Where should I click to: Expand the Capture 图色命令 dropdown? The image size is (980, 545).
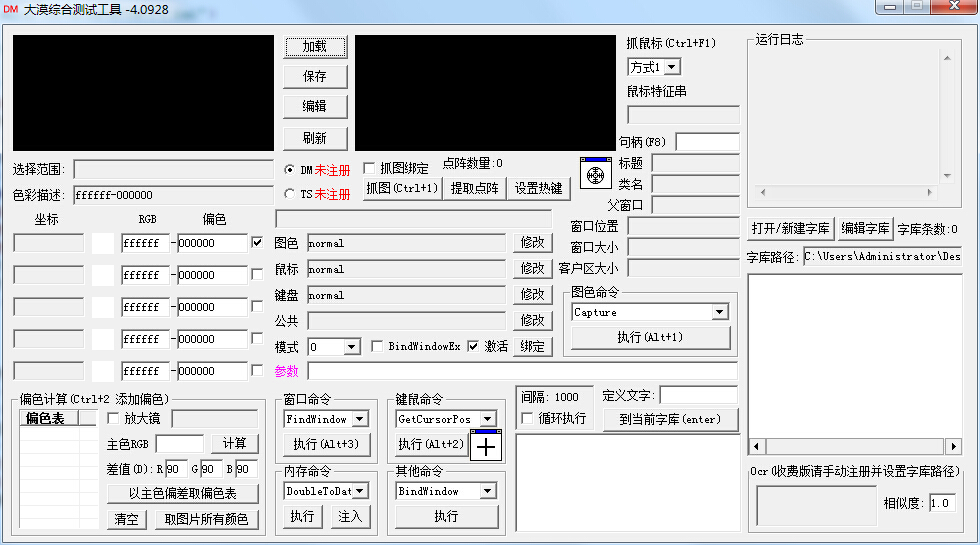tap(719, 312)
